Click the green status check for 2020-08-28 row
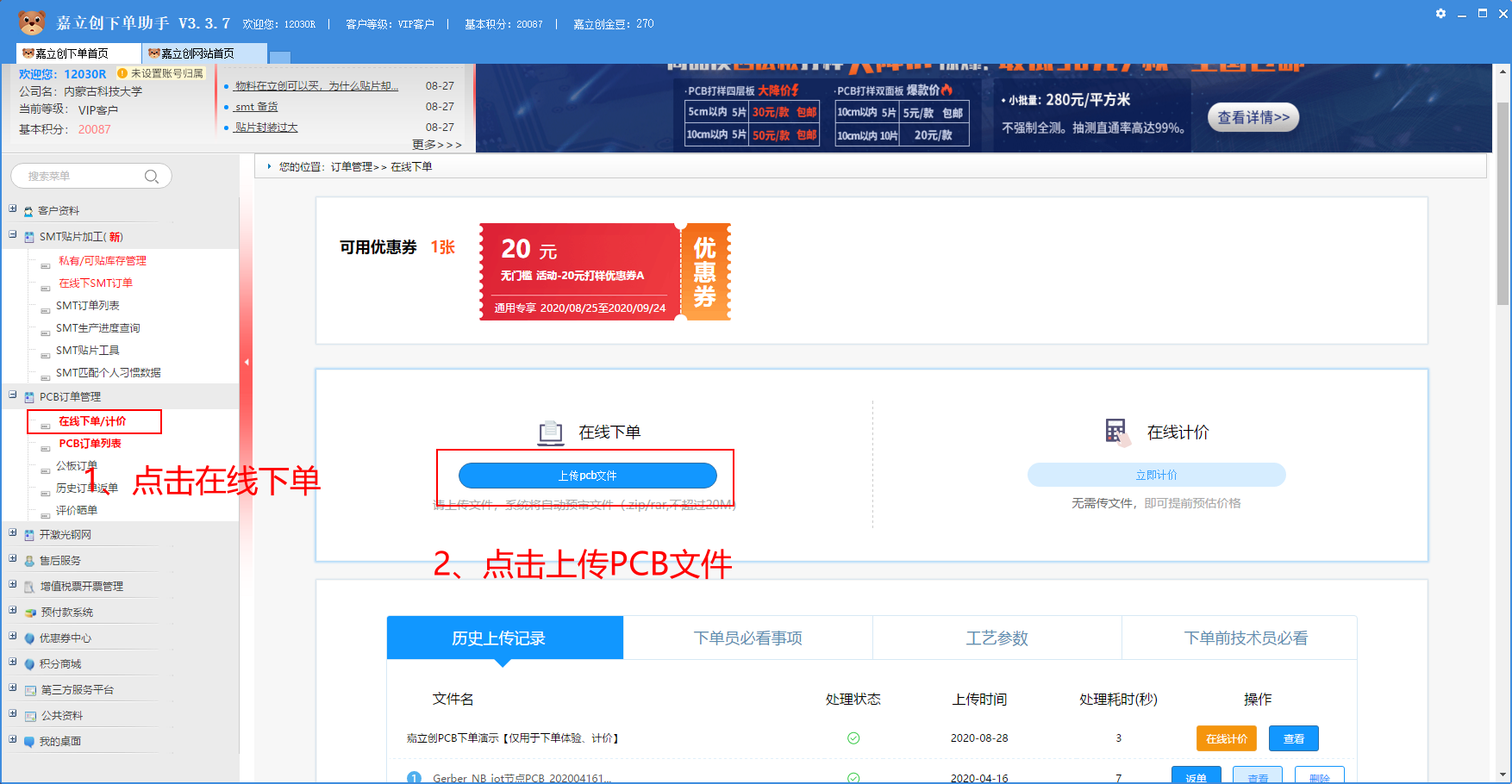 (x=853, y=738)
